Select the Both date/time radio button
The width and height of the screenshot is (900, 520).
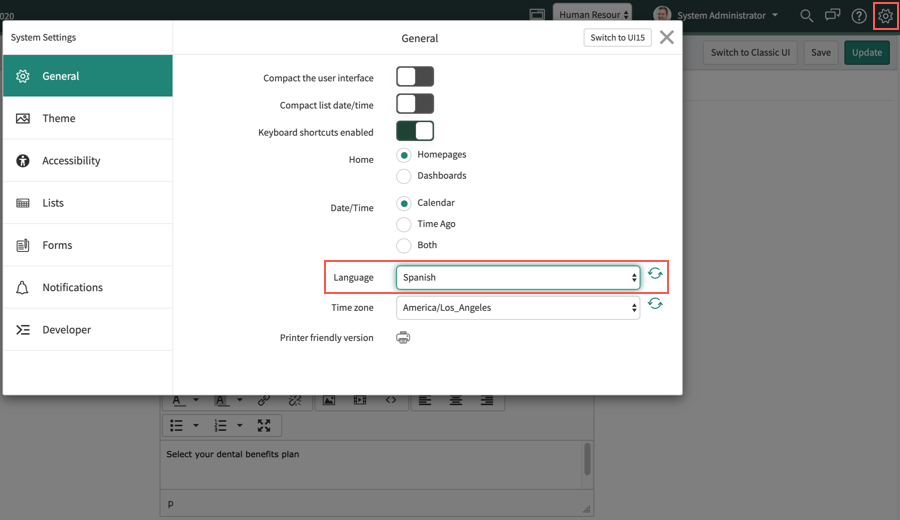(x=404, y=246)
